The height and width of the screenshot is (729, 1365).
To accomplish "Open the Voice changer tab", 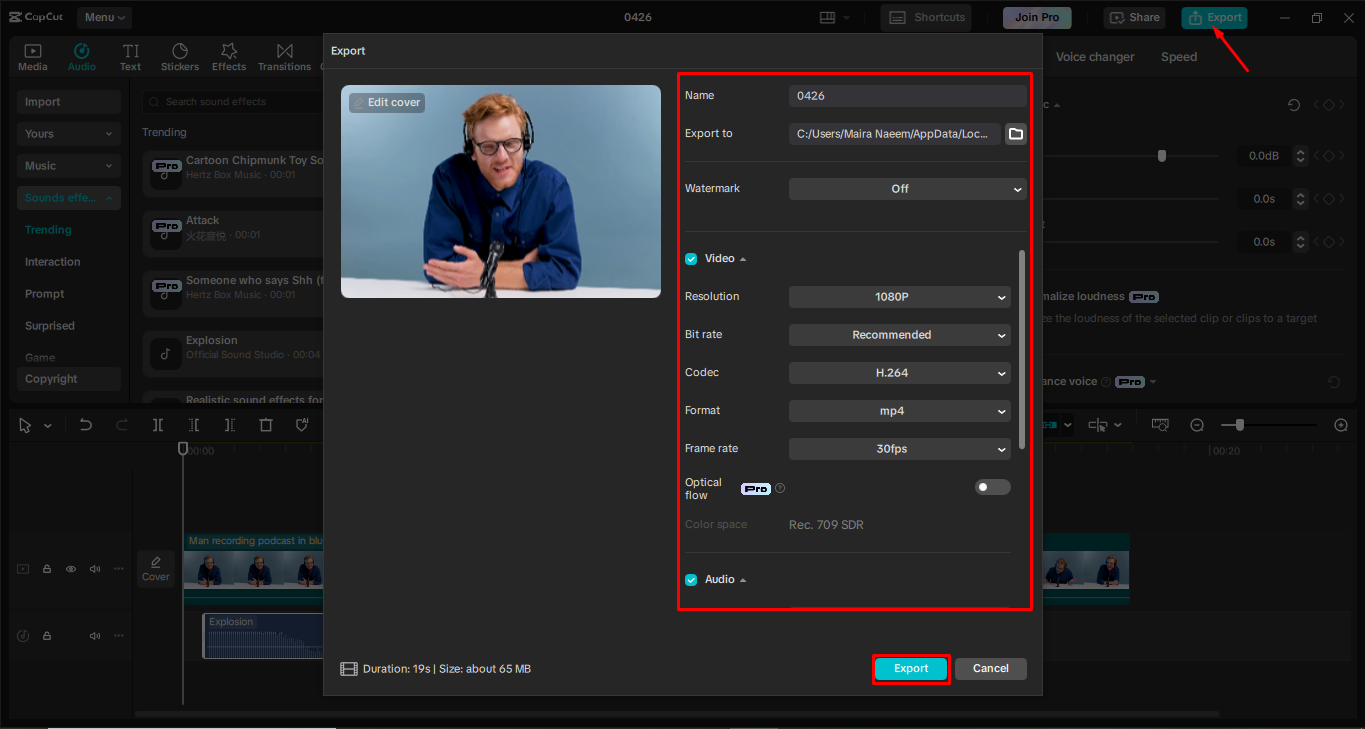I will tap(1095, 57).
